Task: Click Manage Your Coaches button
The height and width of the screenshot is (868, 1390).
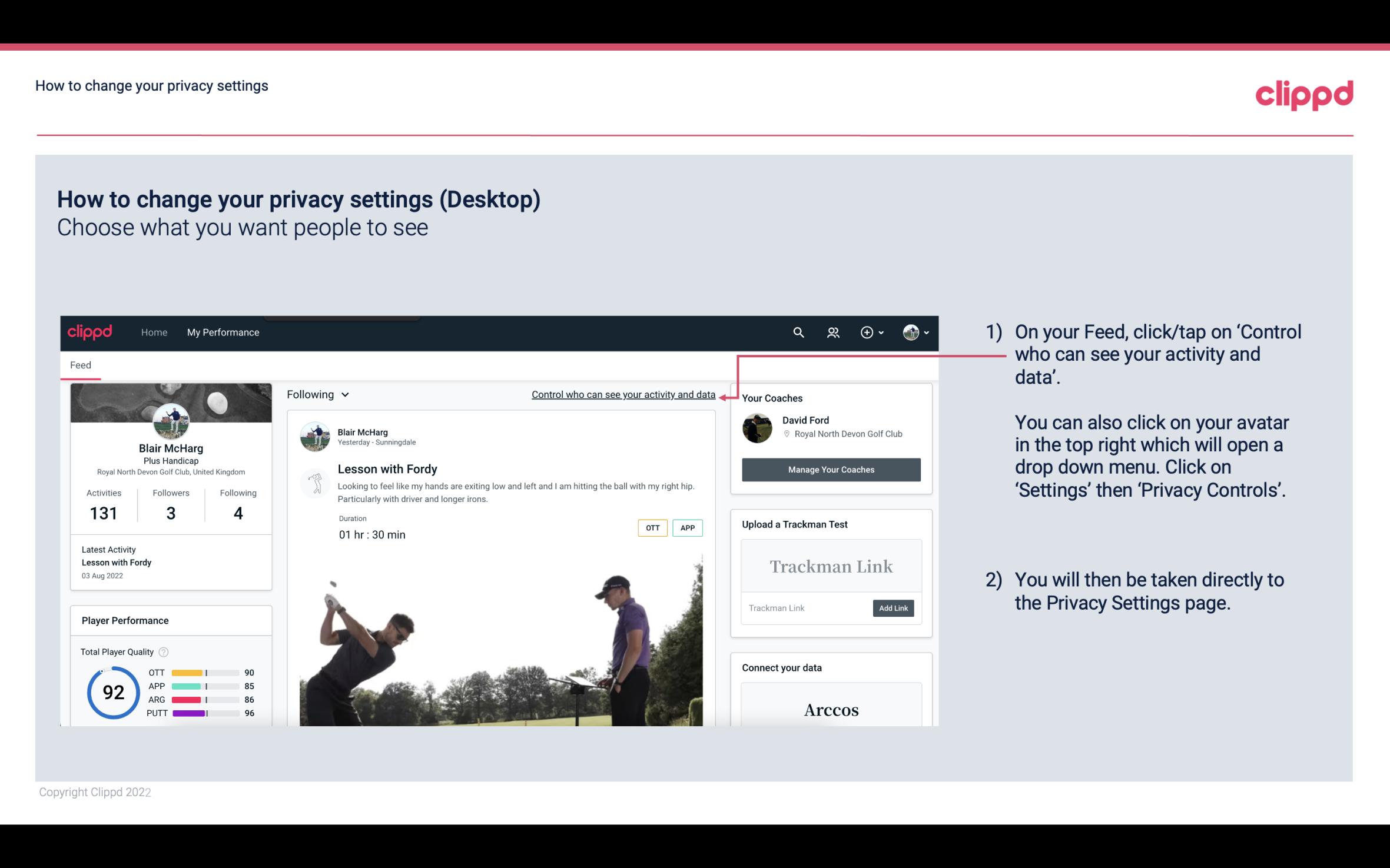Action: (830, 470)
